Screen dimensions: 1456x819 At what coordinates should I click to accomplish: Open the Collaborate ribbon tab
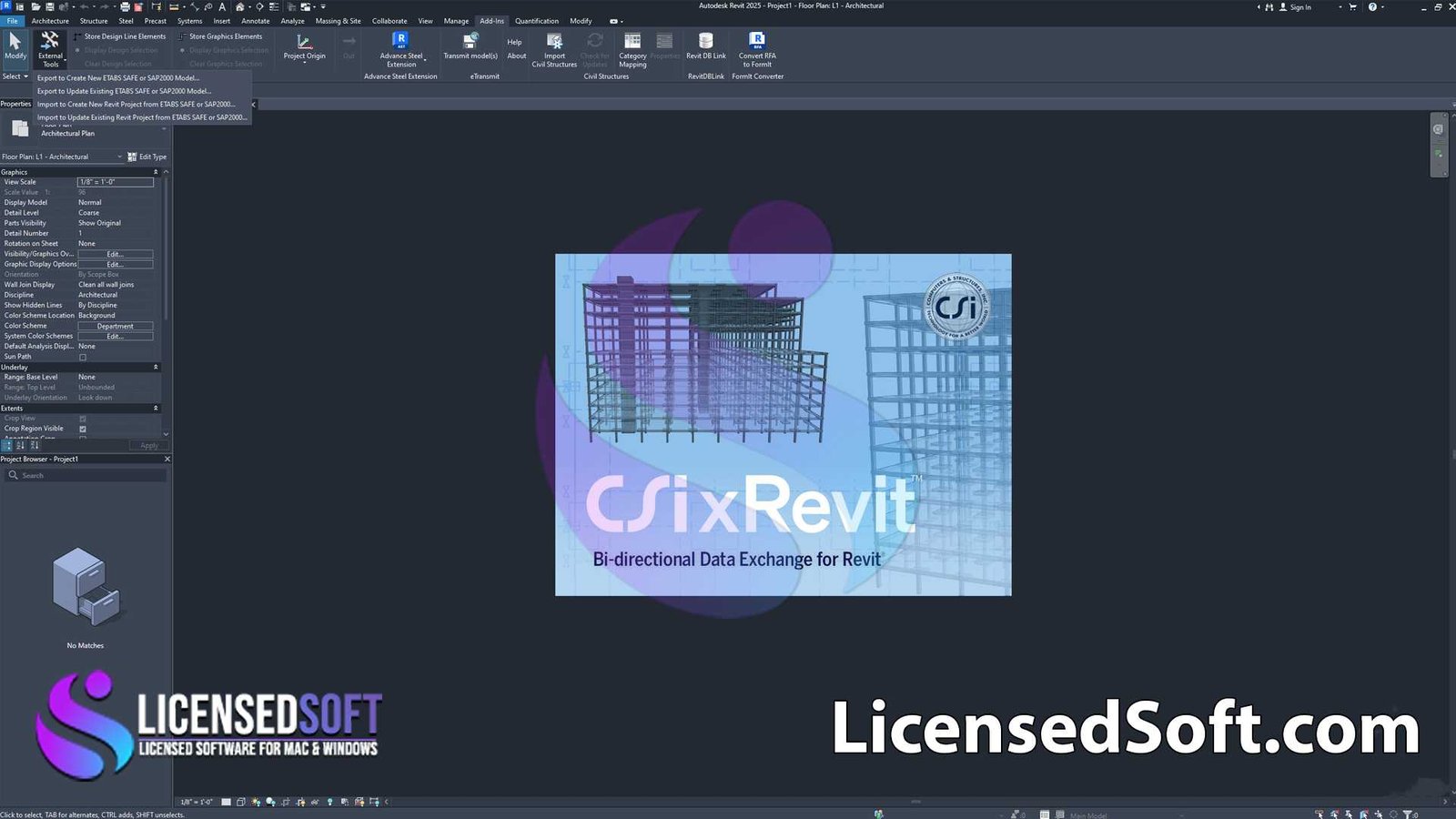[389, 21]
